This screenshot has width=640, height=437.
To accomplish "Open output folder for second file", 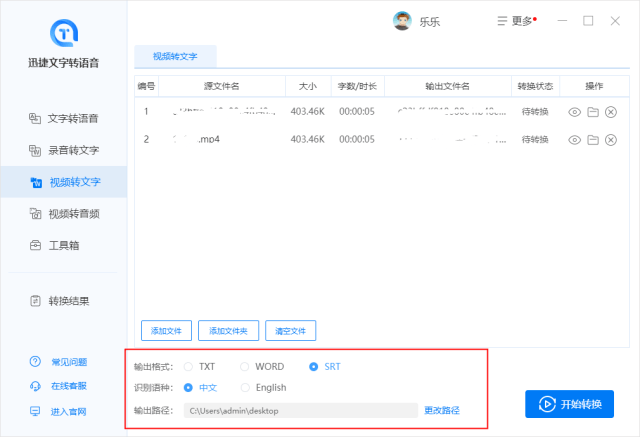I will [x=592, y=140].
